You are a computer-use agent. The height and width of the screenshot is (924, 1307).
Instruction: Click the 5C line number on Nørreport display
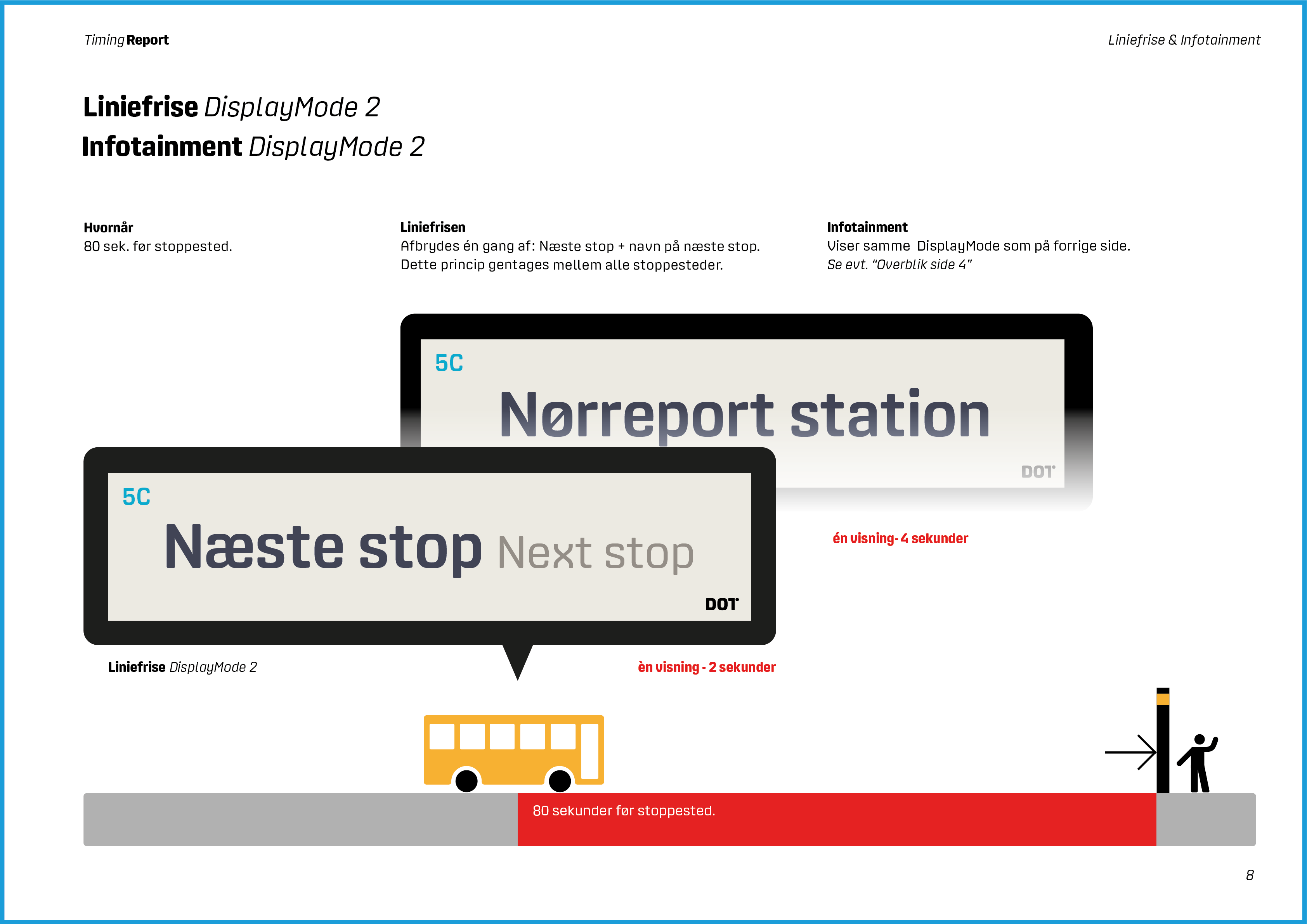tap(449, 363)
